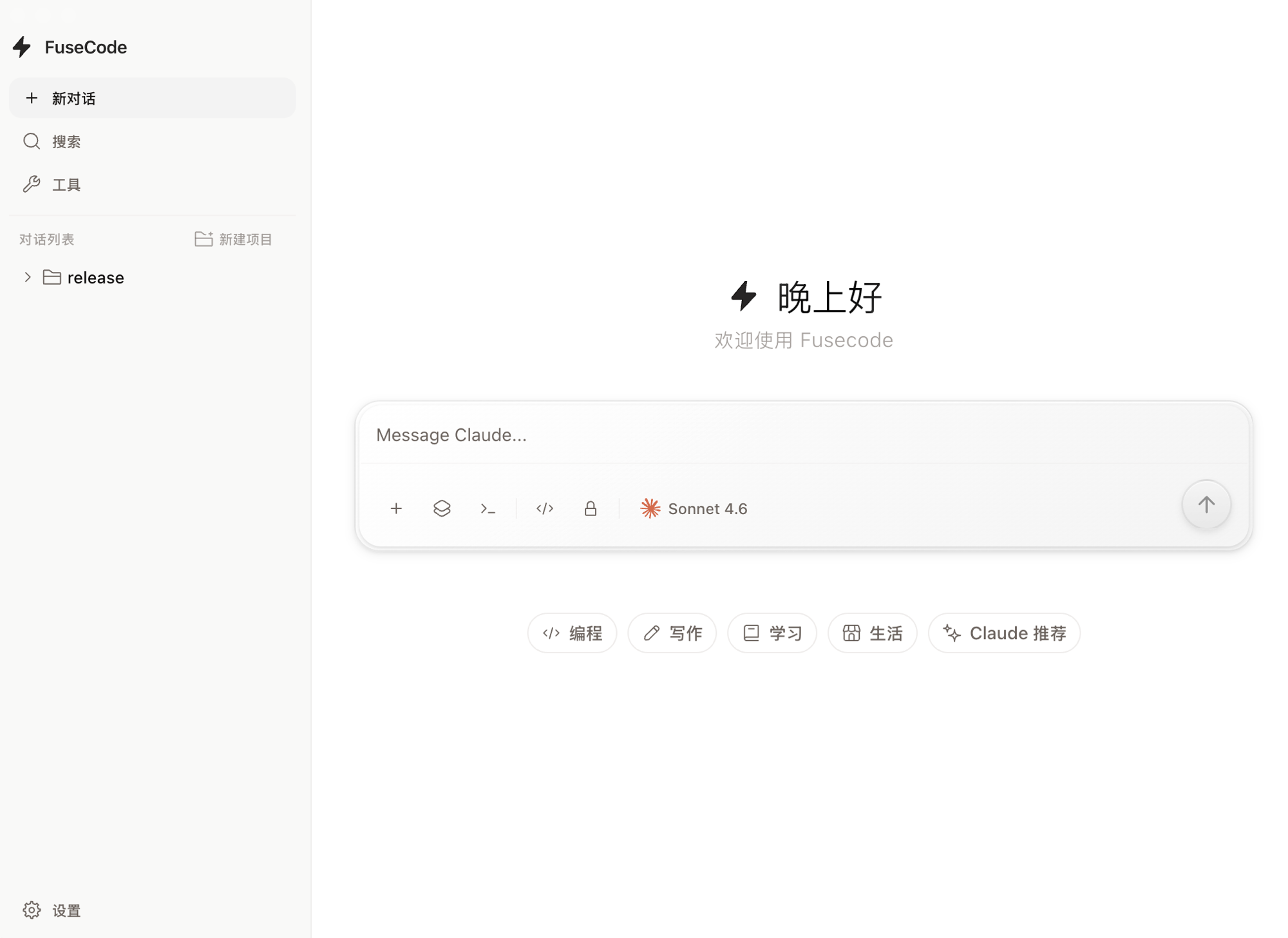Open the search panel in sidebar

tap(66, 141)
